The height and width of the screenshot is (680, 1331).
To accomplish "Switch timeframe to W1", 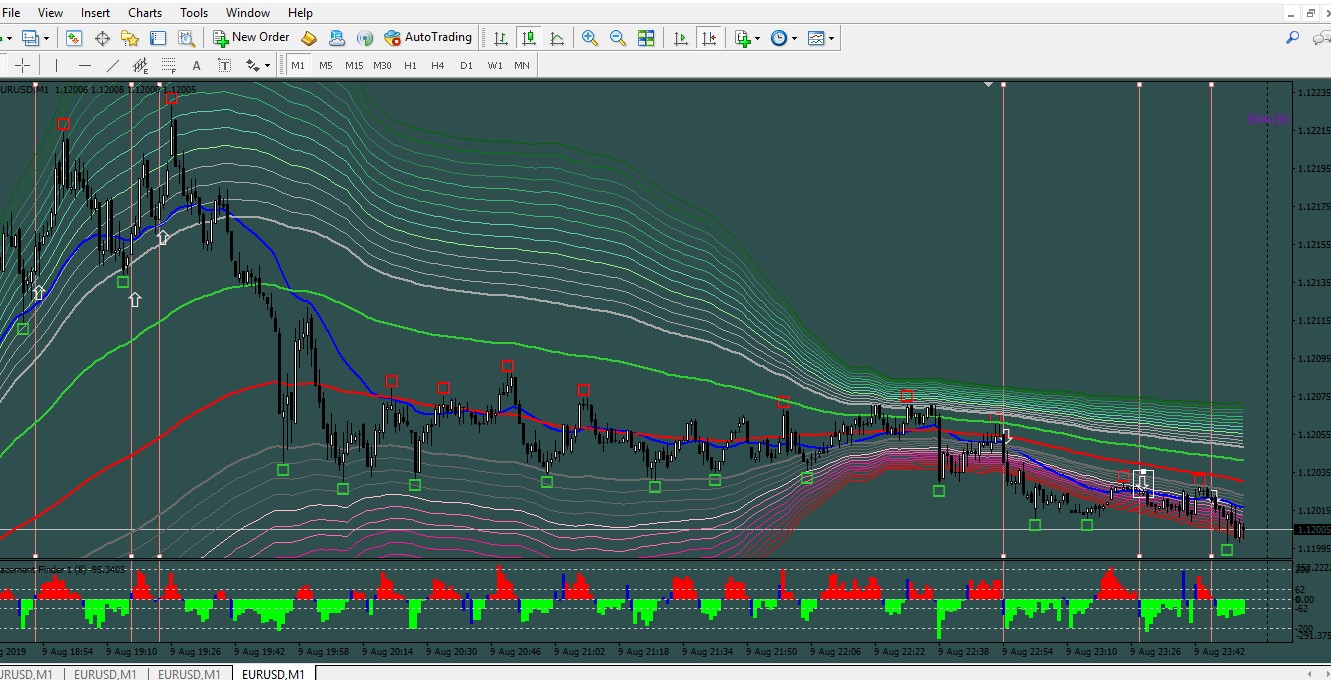I will [x=495, y=66].
